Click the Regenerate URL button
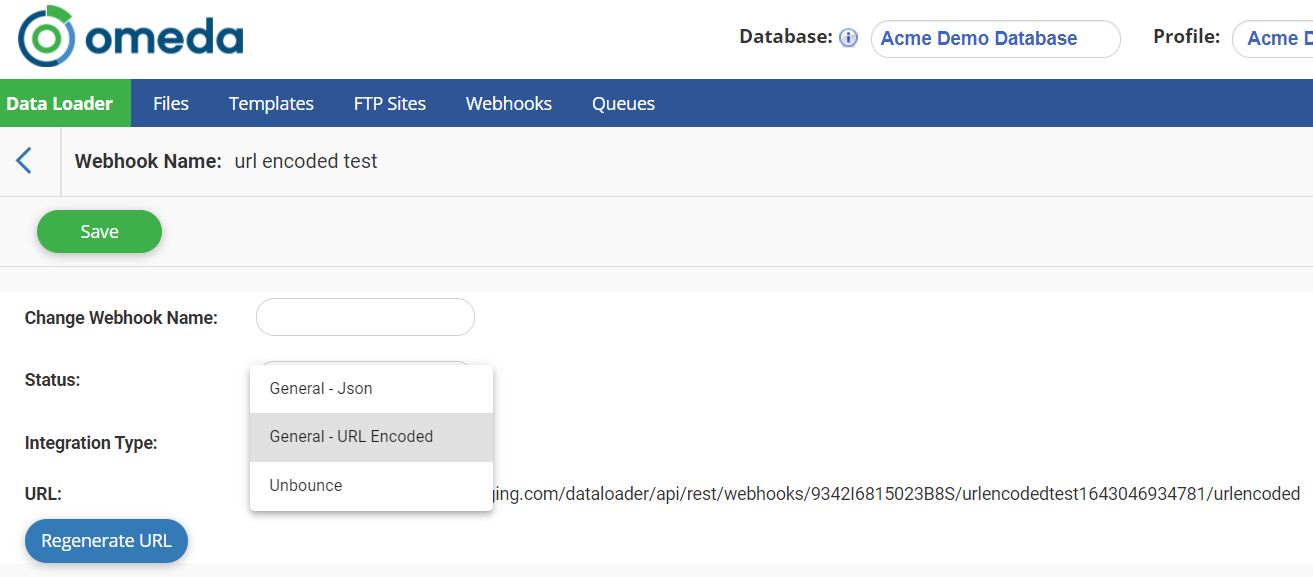The height and width of the screenshot is (577, 1313). (x=106, y=541)
